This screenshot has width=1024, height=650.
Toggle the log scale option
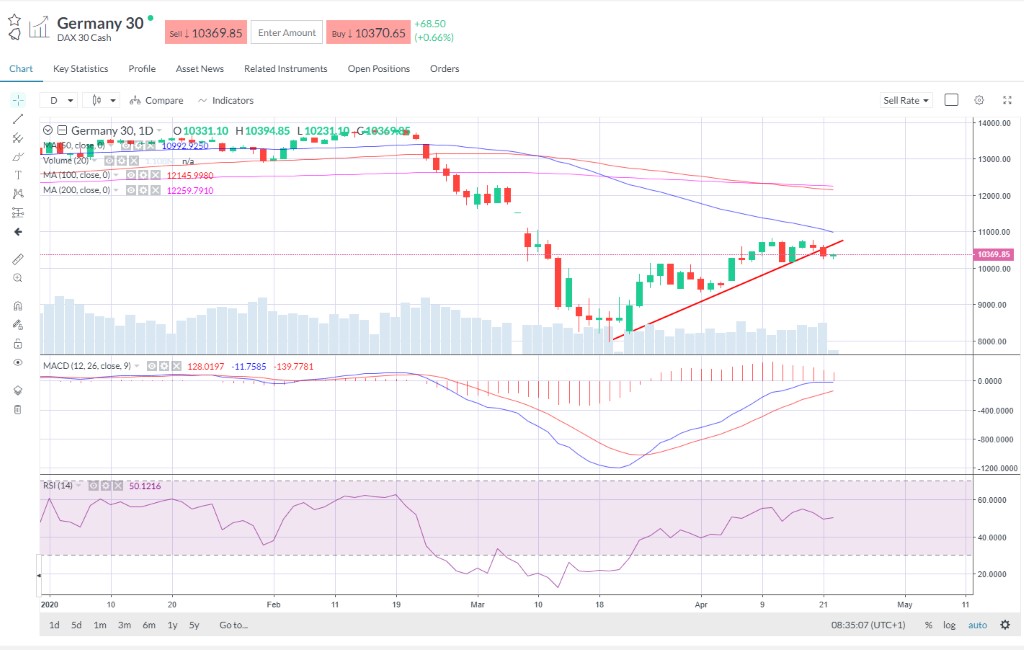point(949,625)
